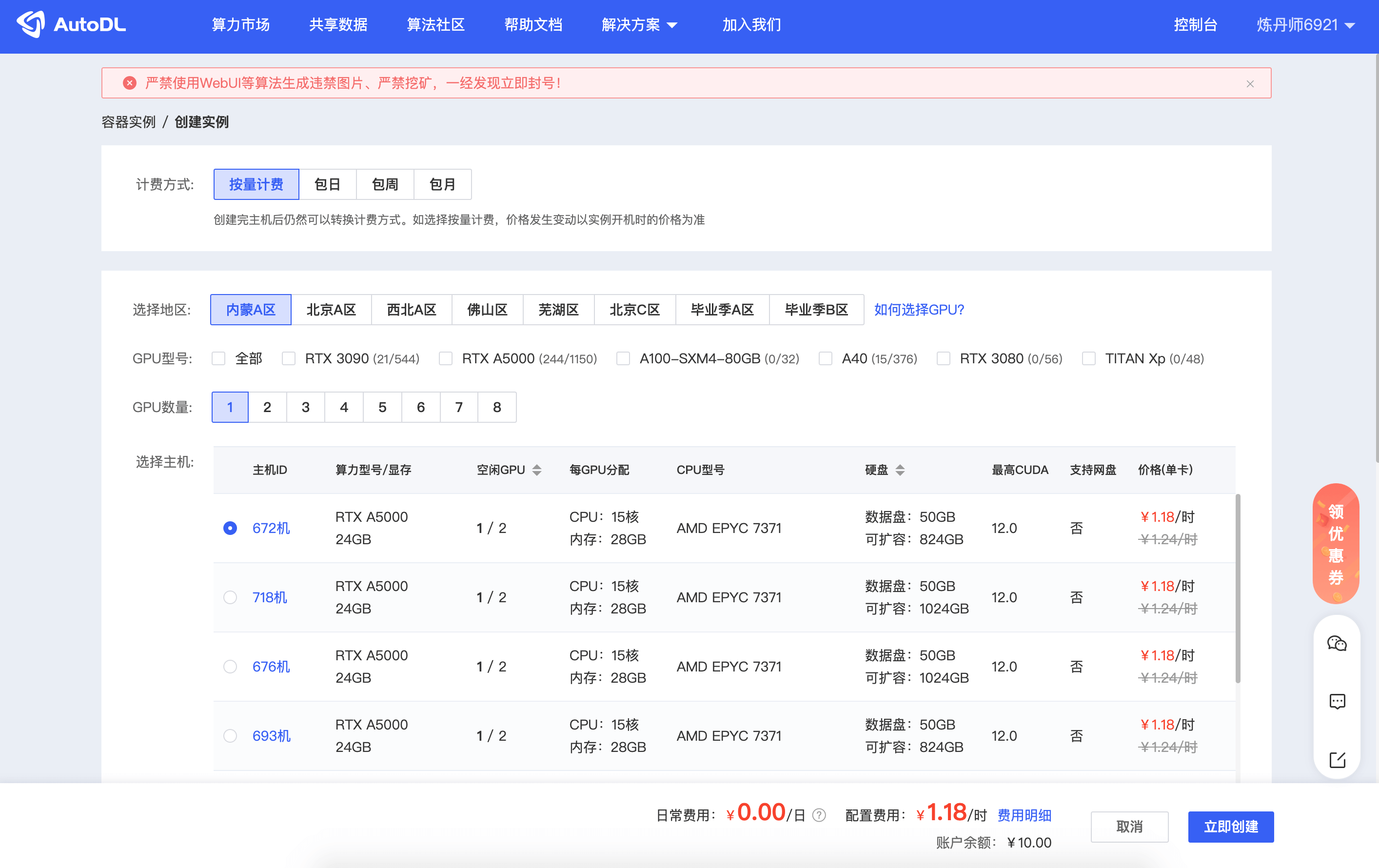Click the 领优惠券 coupon badge

click(1336, 544)
